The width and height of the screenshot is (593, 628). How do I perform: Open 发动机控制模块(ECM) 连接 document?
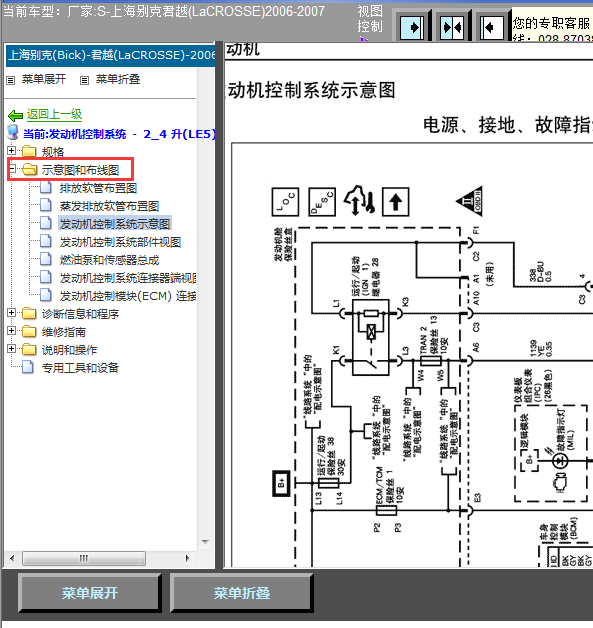[x=128, y=296]
